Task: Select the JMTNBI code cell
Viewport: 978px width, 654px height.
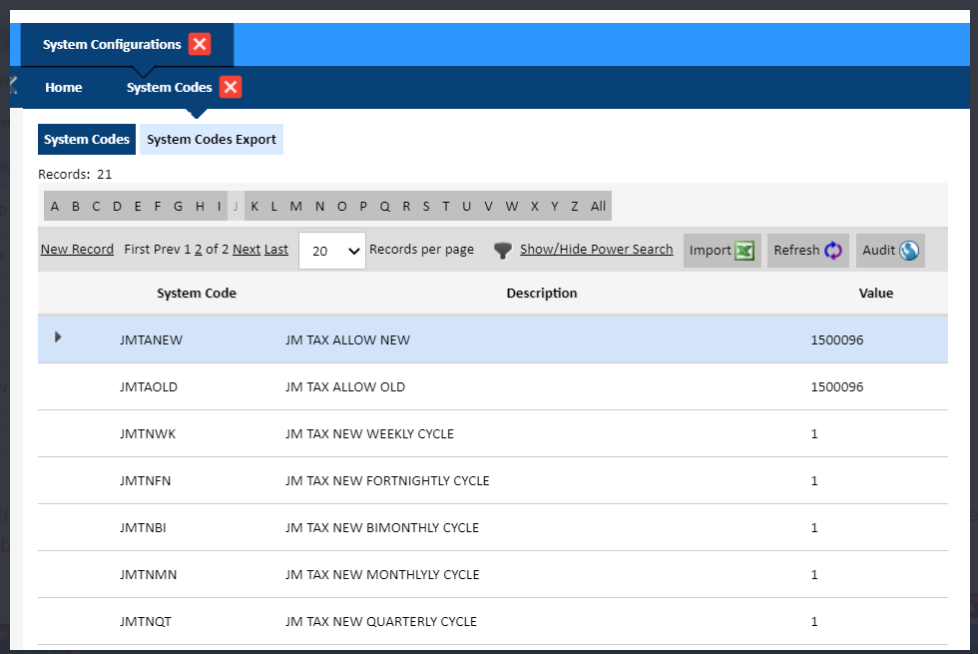Action: [143, 527]
